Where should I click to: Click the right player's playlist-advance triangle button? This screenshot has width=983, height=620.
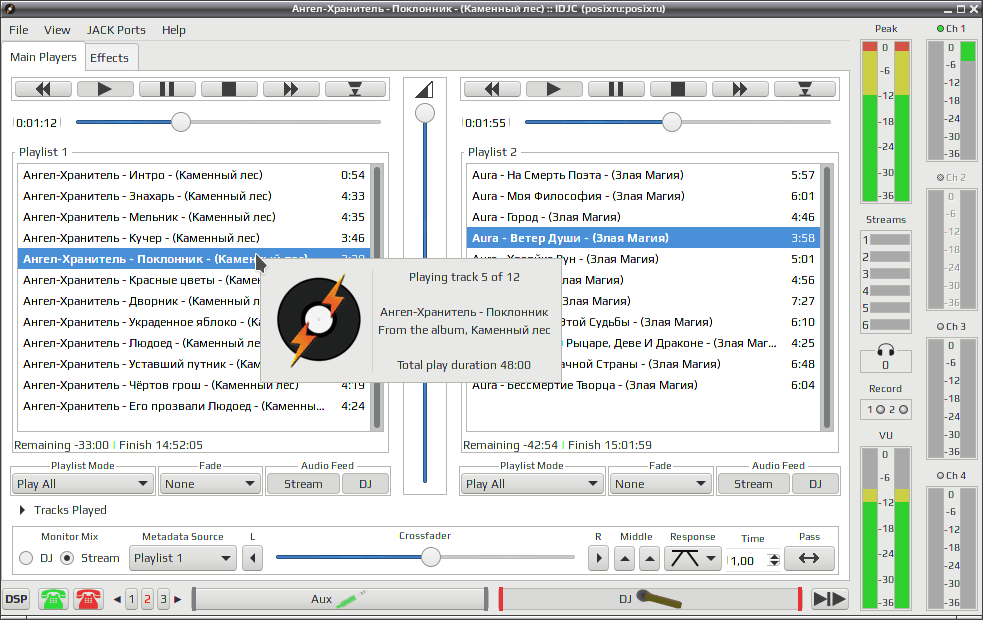(804, 89)
